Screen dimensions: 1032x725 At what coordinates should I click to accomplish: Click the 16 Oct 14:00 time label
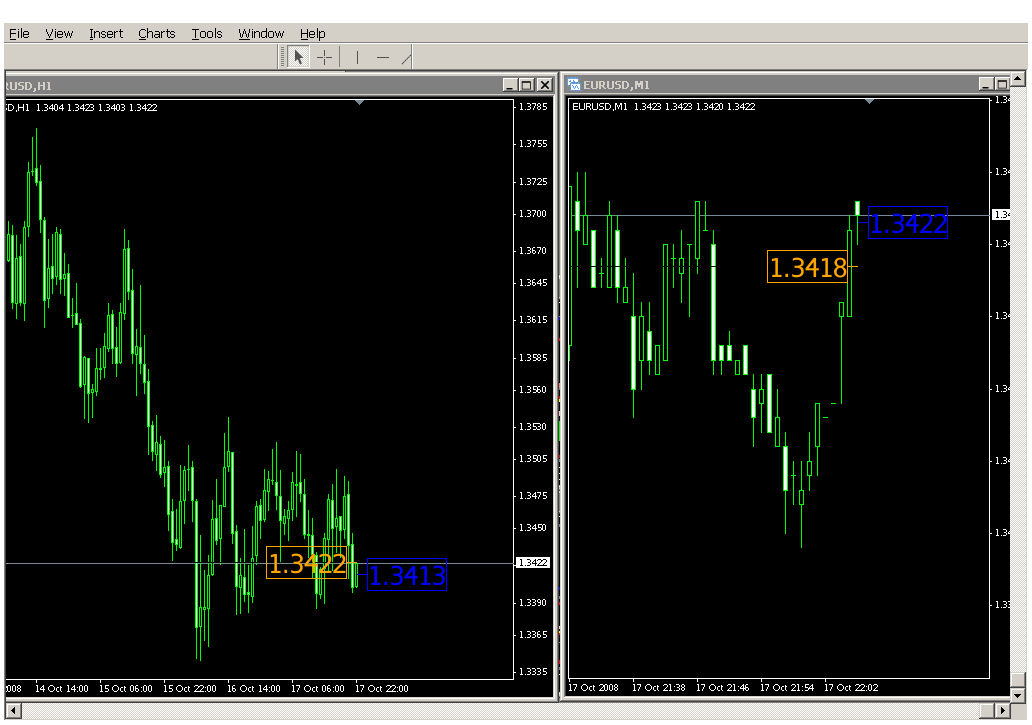tap(253, 689)
